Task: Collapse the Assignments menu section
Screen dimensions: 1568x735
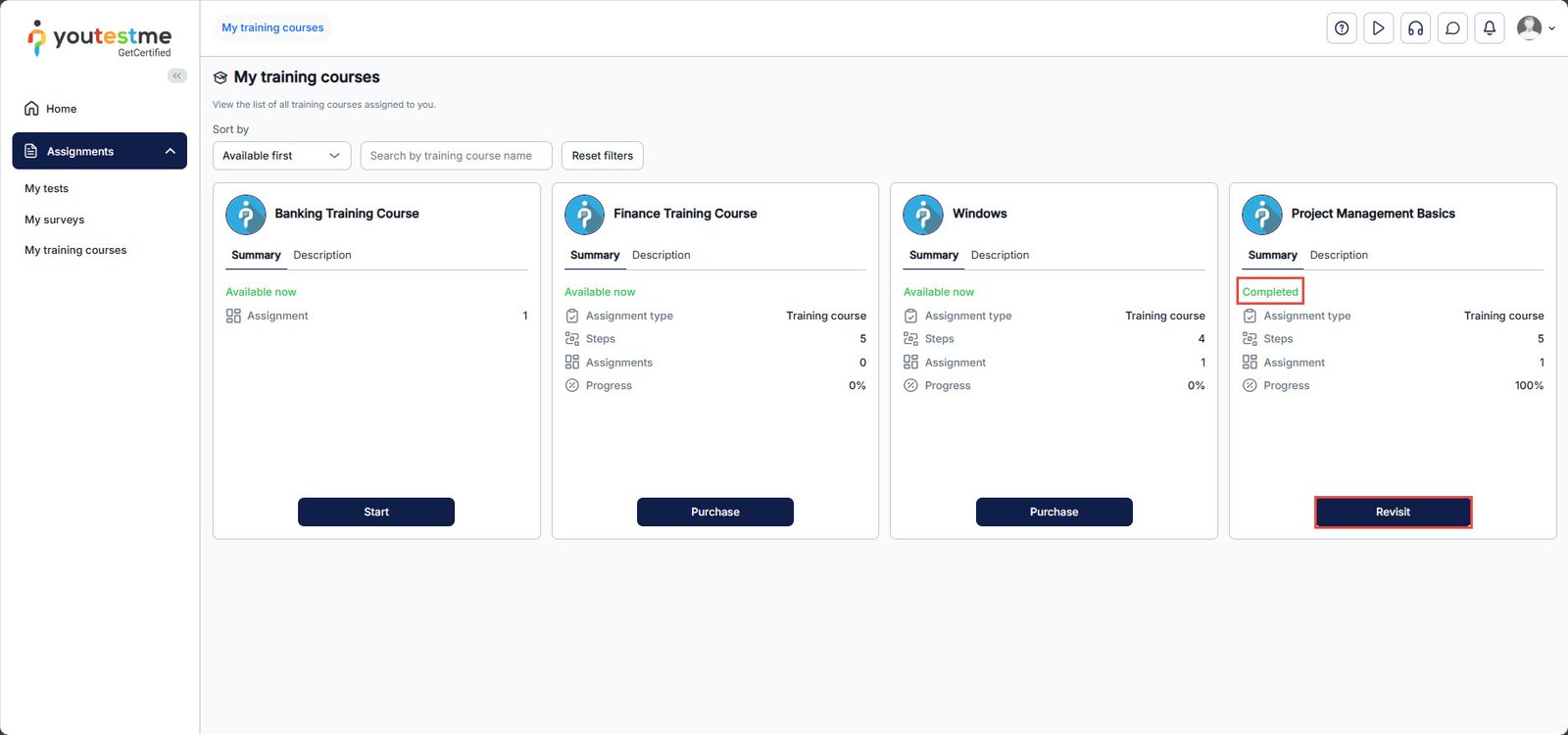Action: tap(170, 151)
